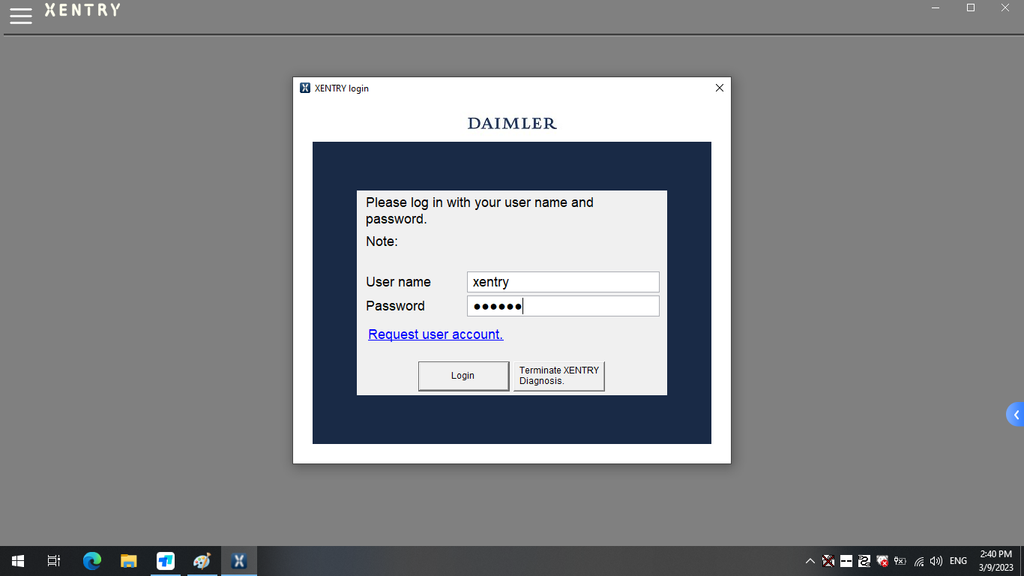Expand the blue side panel arrow
1024x576 pixels.
[1015, 414]
